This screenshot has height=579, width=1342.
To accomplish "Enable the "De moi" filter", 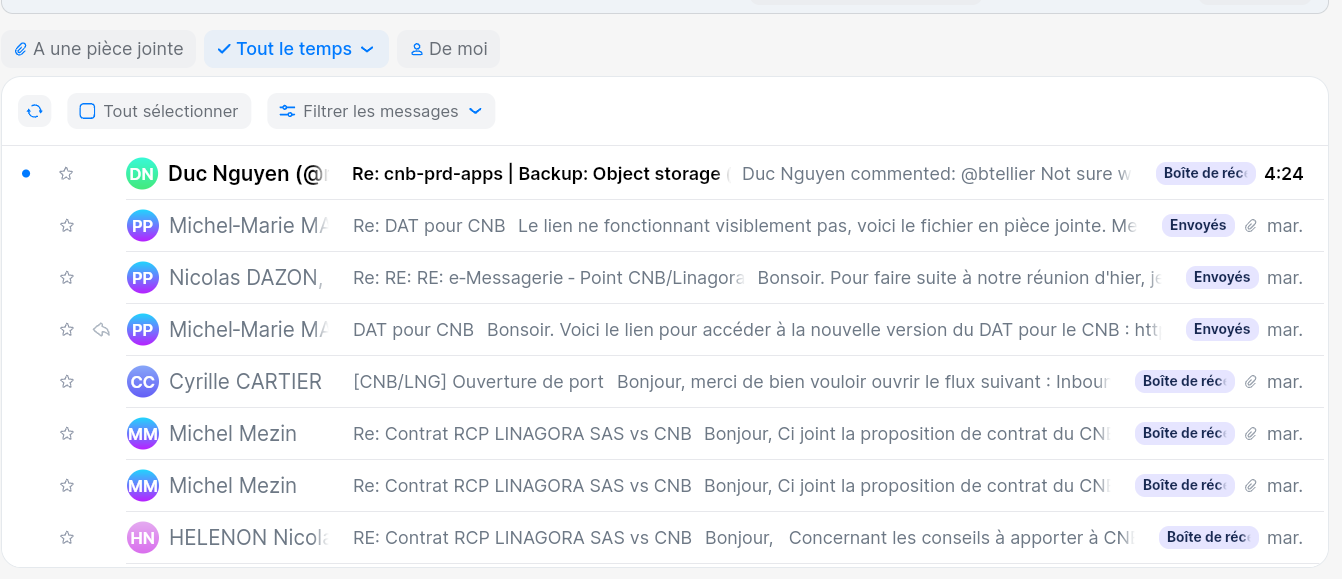I will (x=448, y=48).
